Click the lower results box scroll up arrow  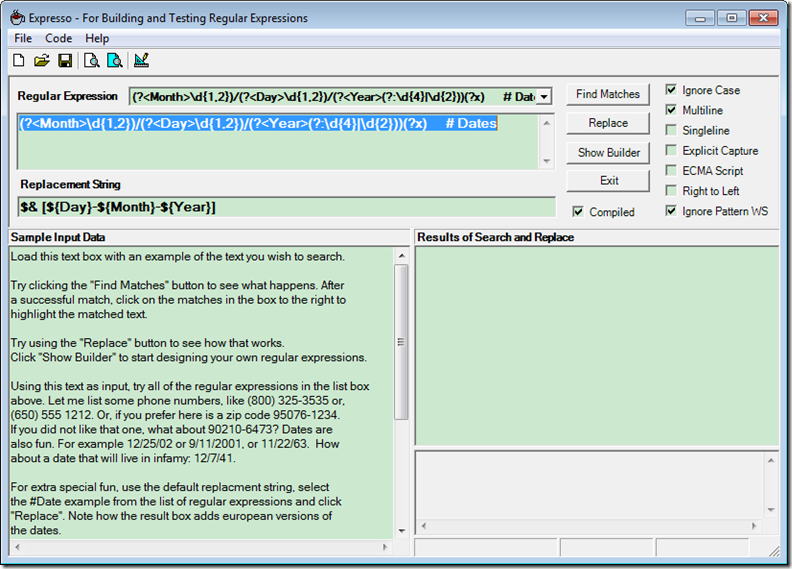tap(771, 460)
